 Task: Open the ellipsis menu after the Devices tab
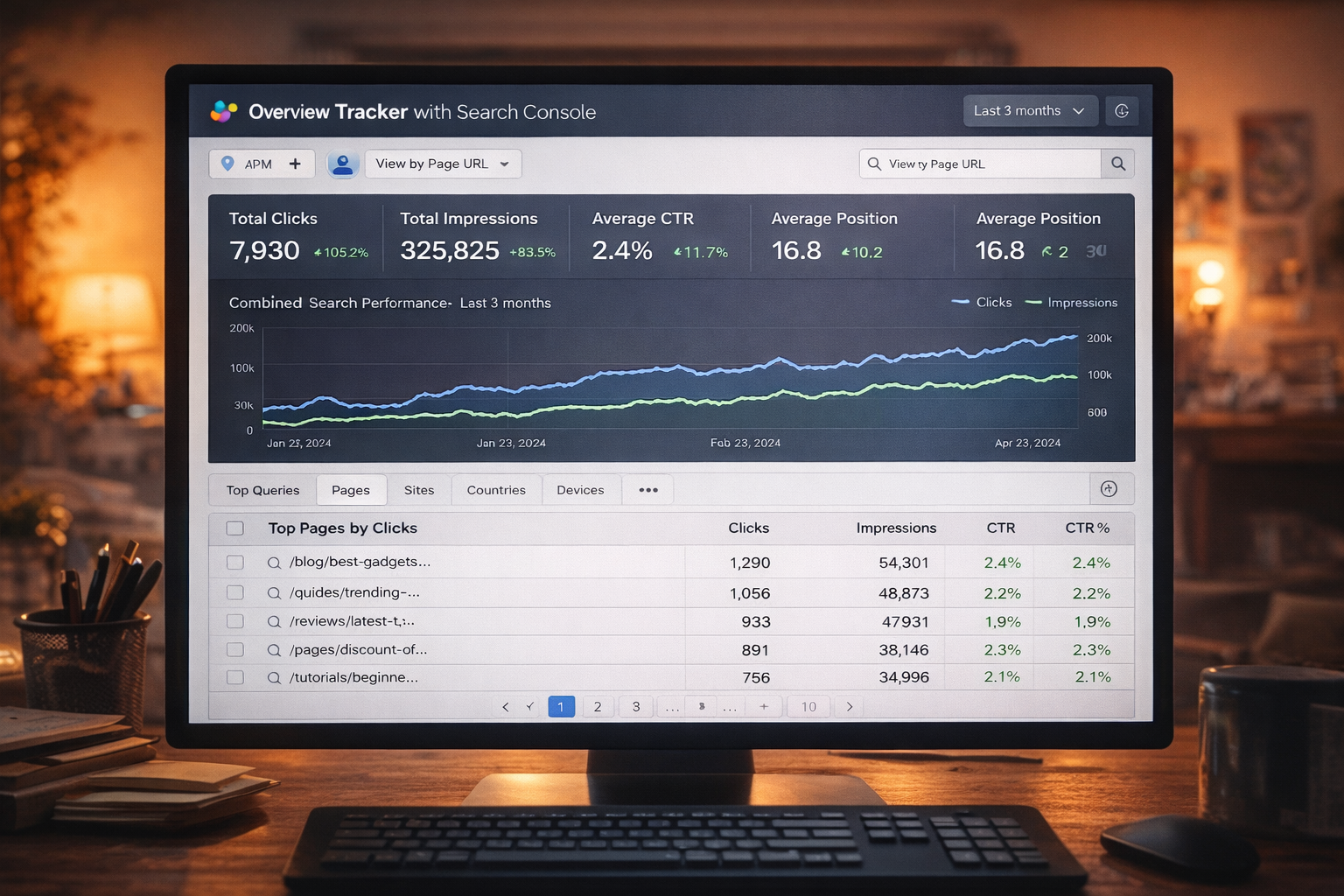point(647,490)
